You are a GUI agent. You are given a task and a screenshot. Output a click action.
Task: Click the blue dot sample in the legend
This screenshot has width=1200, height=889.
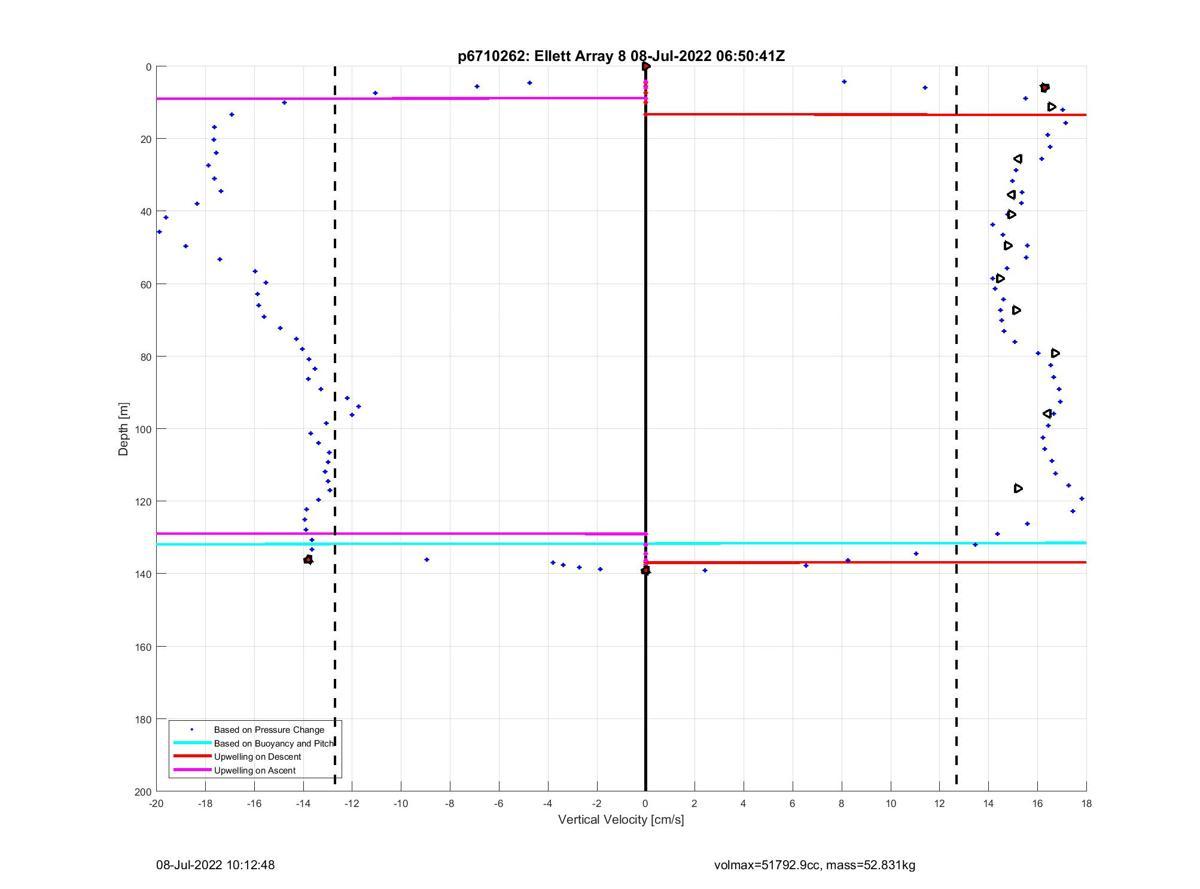point(191,730)
